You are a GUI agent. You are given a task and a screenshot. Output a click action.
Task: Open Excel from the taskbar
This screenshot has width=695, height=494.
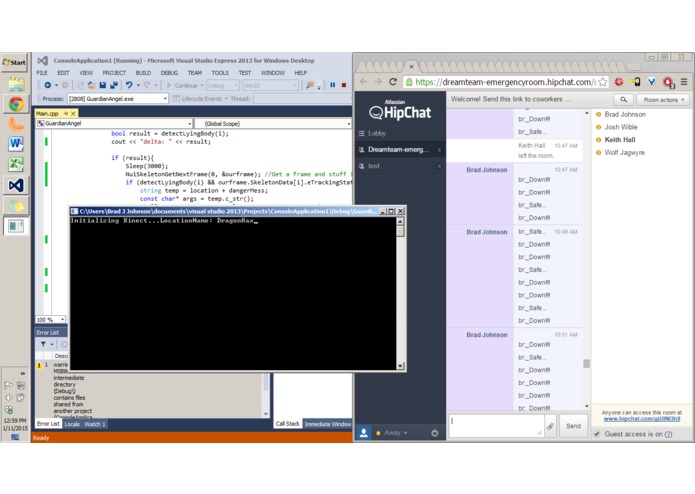click(16, 164)
